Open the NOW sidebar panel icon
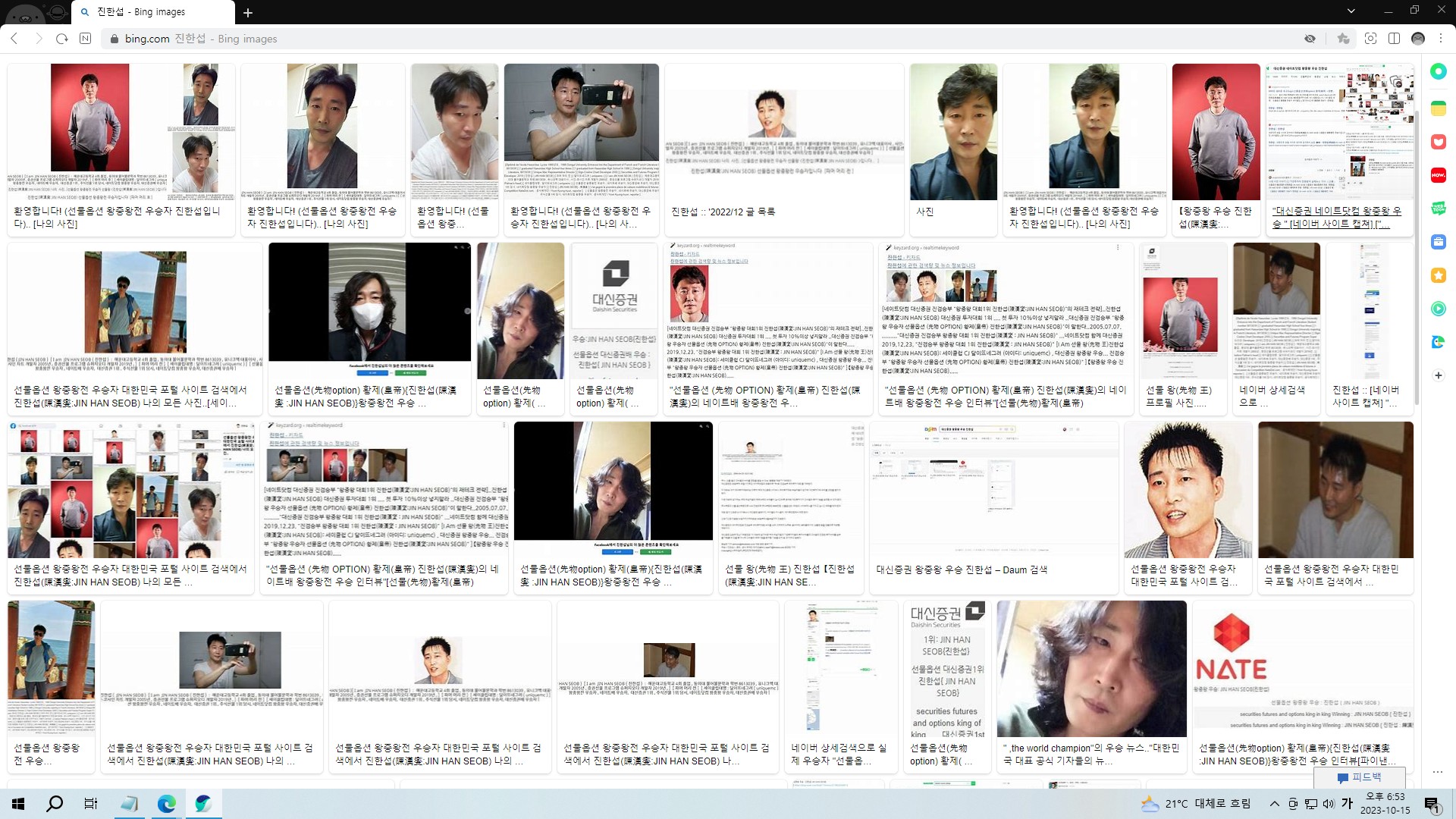 (x=1439, y=175)
